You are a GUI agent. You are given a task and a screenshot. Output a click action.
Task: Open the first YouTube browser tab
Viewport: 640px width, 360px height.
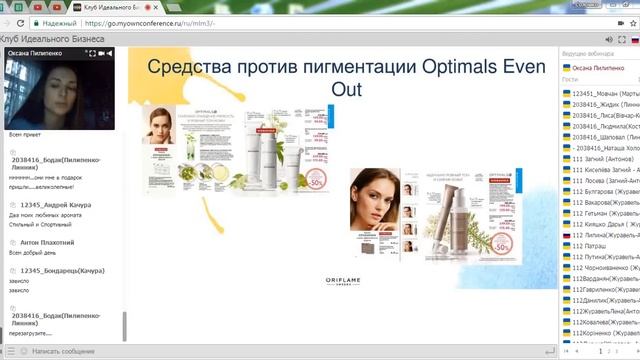pos(38,7)
